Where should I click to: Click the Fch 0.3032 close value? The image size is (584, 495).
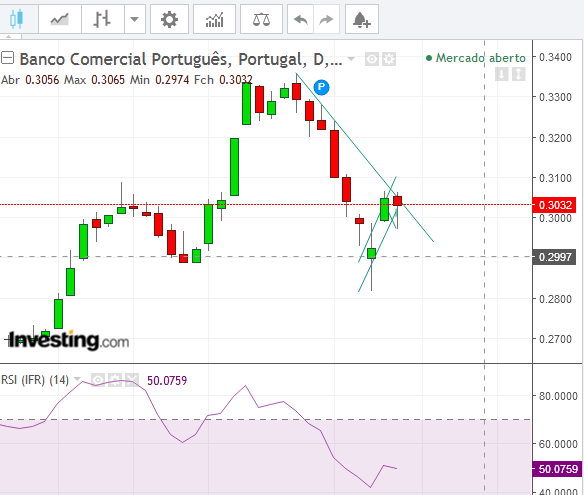pyautogui.click(x=223, y=80)
